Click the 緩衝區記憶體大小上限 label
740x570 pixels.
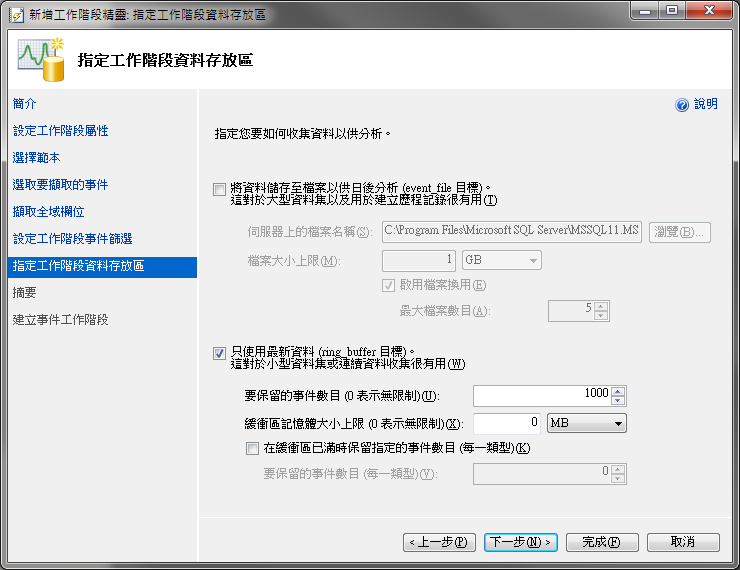tap(354, 424)
